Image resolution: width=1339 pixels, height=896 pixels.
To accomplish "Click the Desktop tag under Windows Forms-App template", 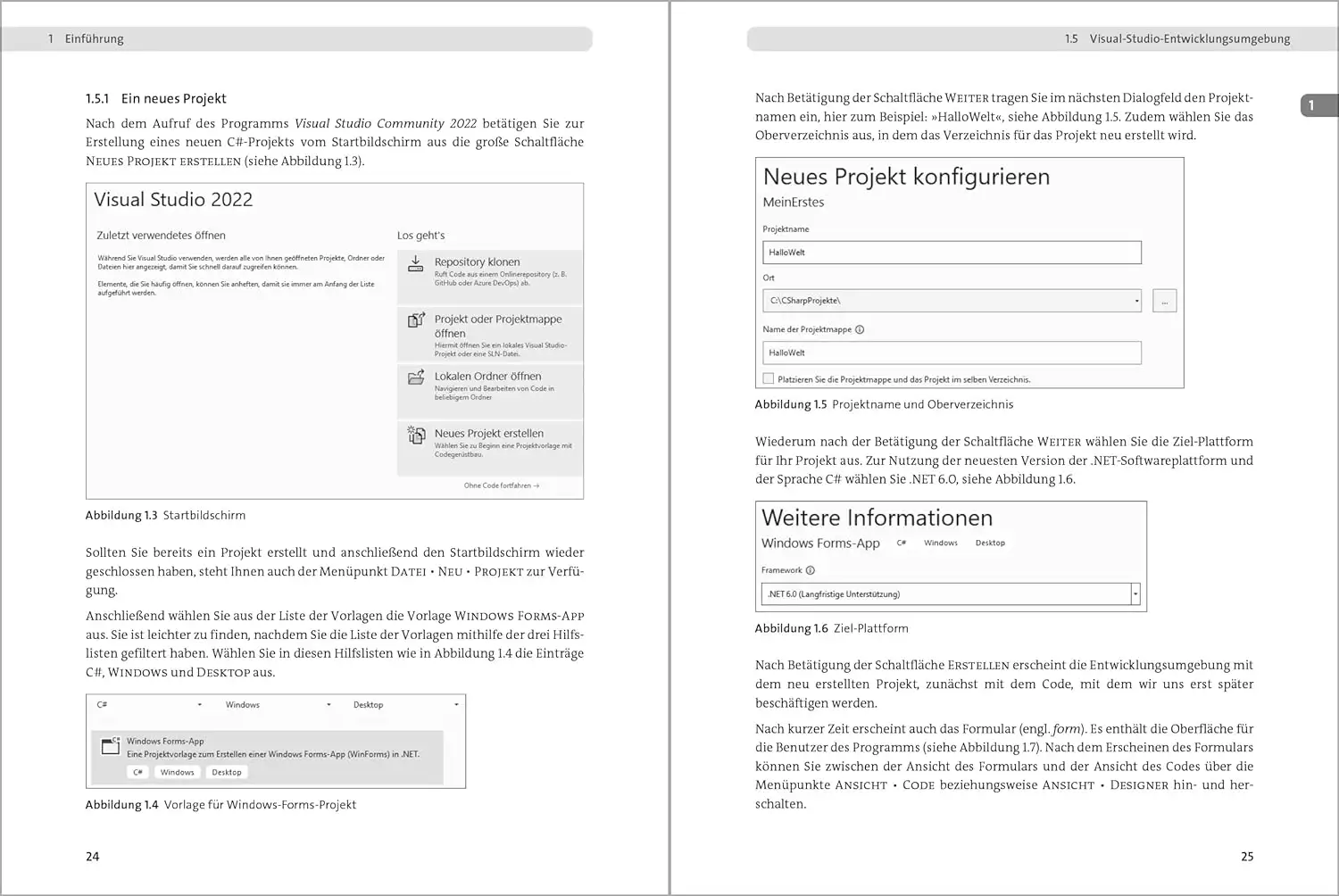I will click(227, 773).
